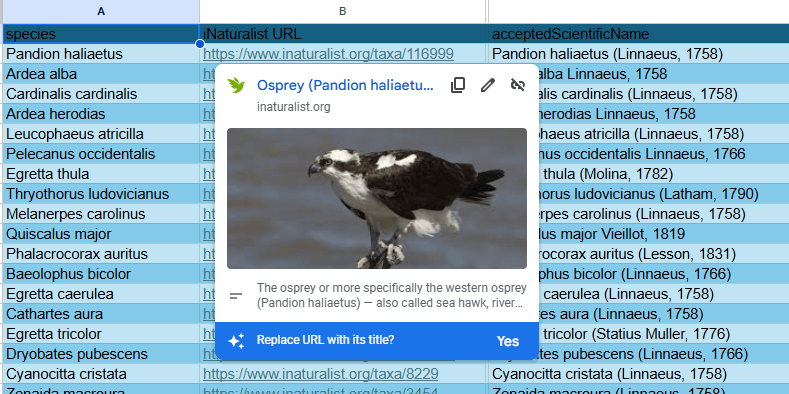The width and height of the screenshot is (789, 394).
Task: Click the sparkle icon beside Replace URL prompt
Action: (236, 341)
